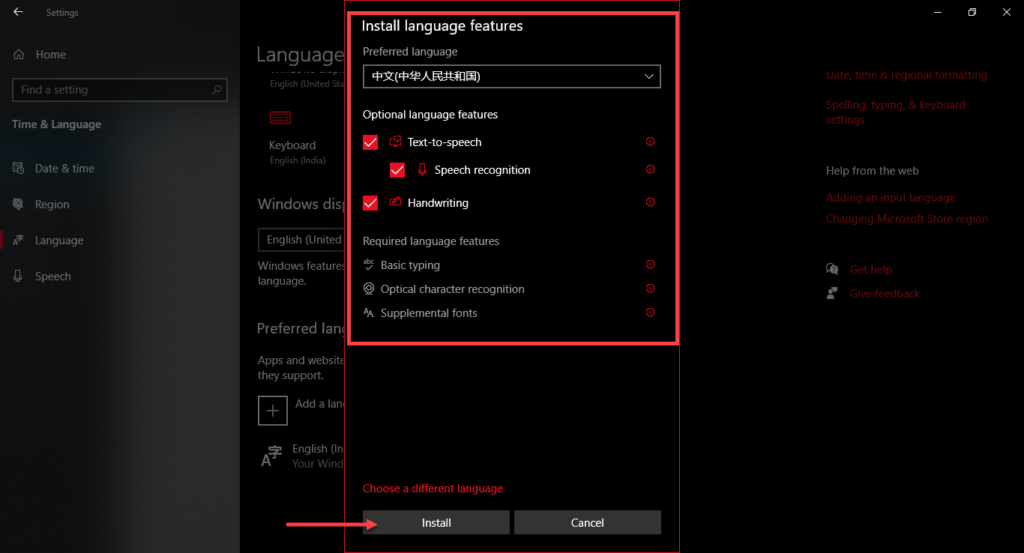Open the Speech microphone icon
This screenshot has height=553, width=1024.
pos(18,276)
